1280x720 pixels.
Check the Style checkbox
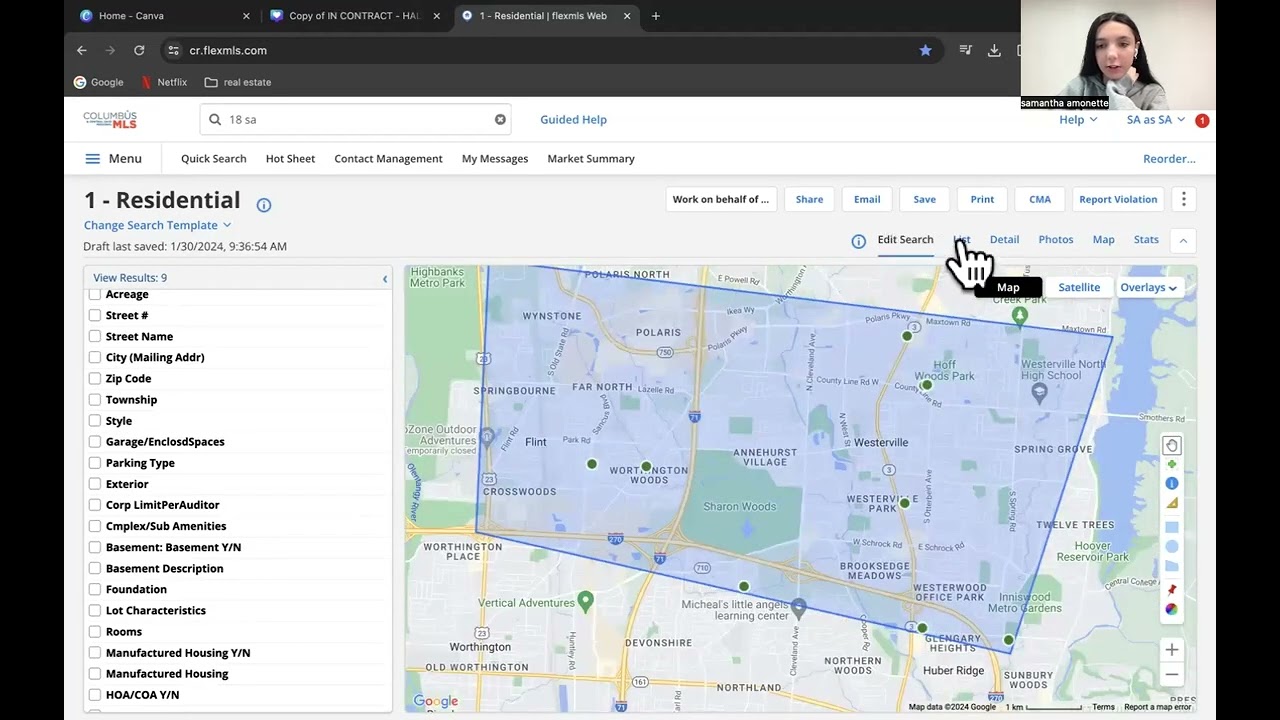click(95, 421)
